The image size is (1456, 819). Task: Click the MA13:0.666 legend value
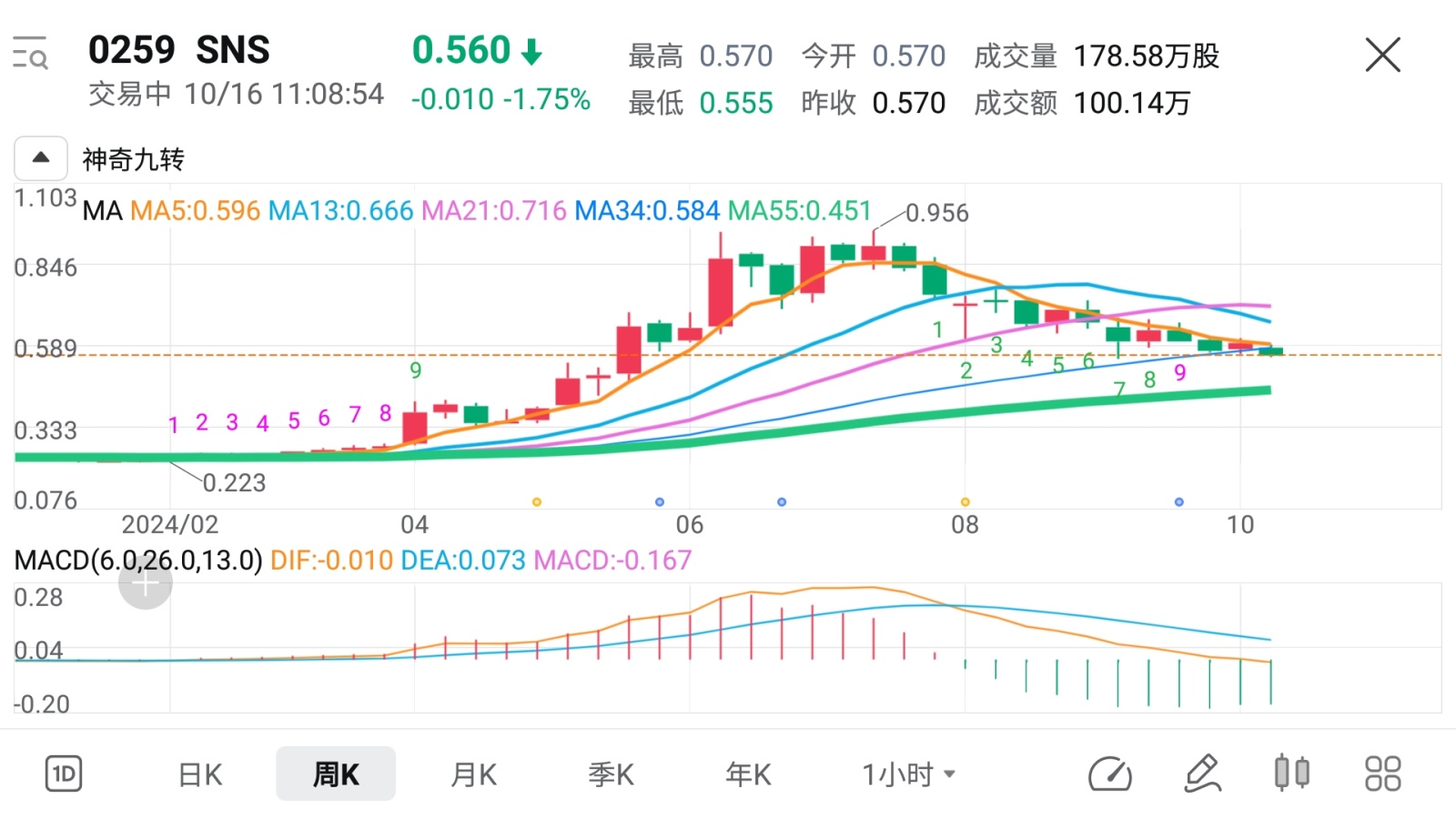[341, 211]
